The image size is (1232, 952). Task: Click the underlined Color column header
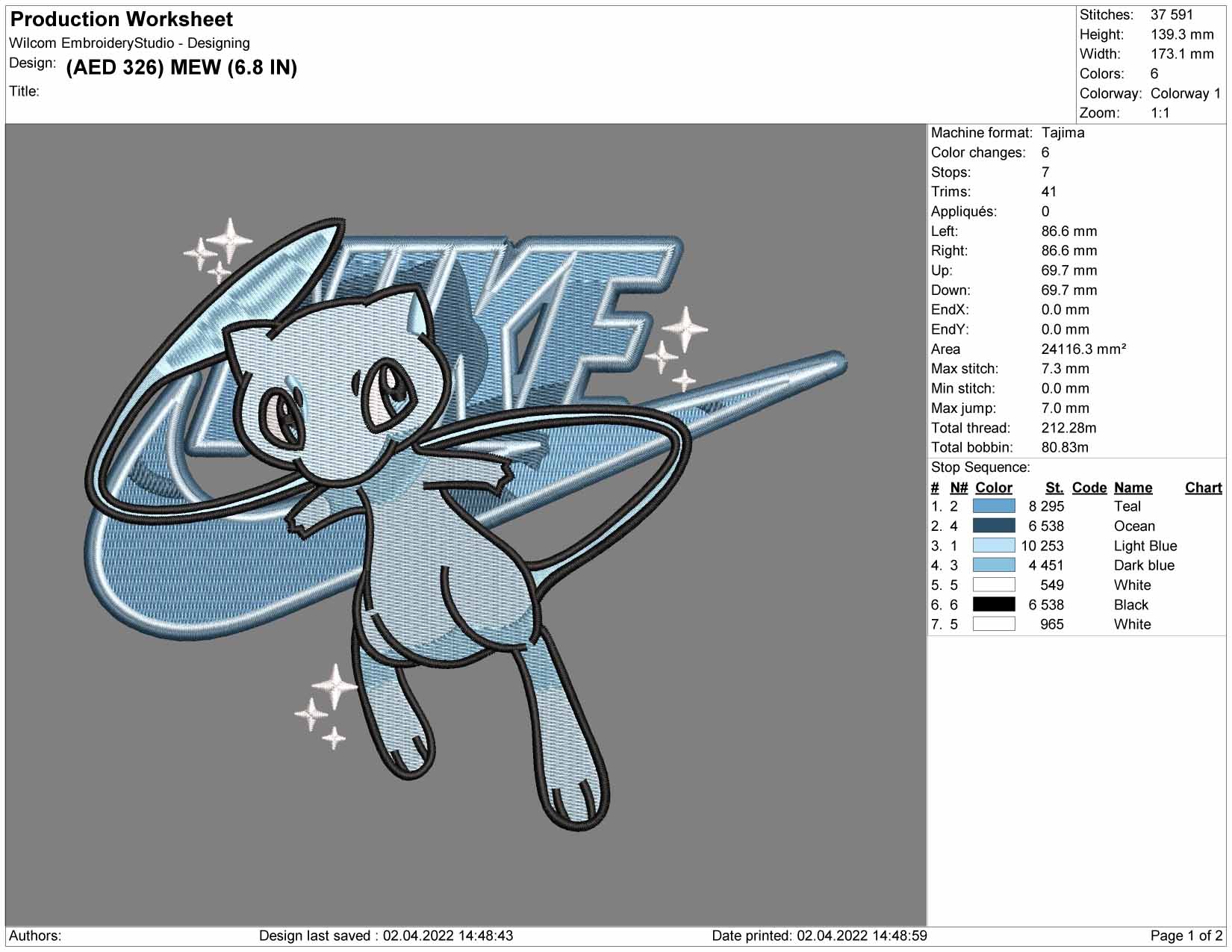coord(993,488)
